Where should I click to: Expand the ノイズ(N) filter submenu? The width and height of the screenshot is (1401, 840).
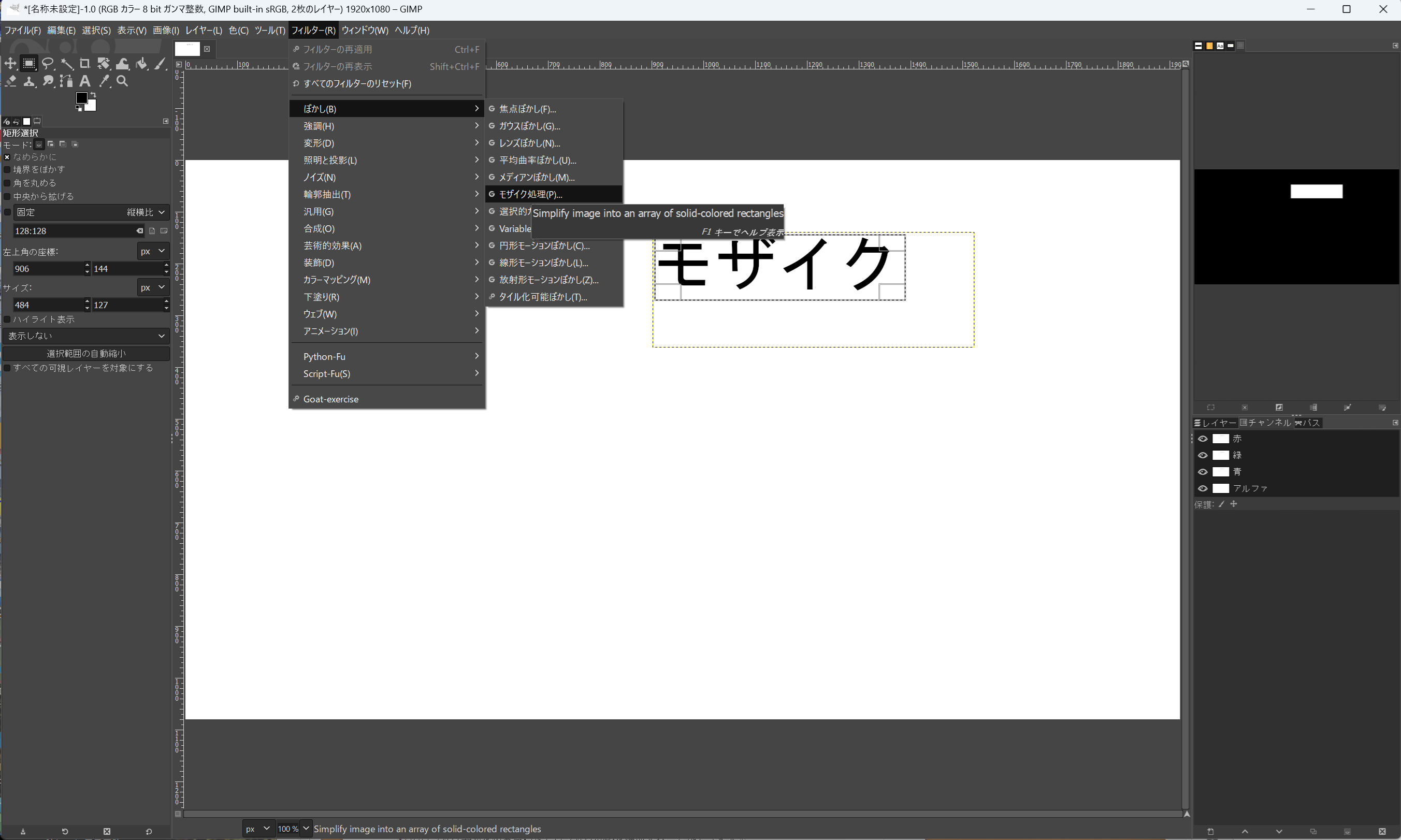click(x=387, y=177)
